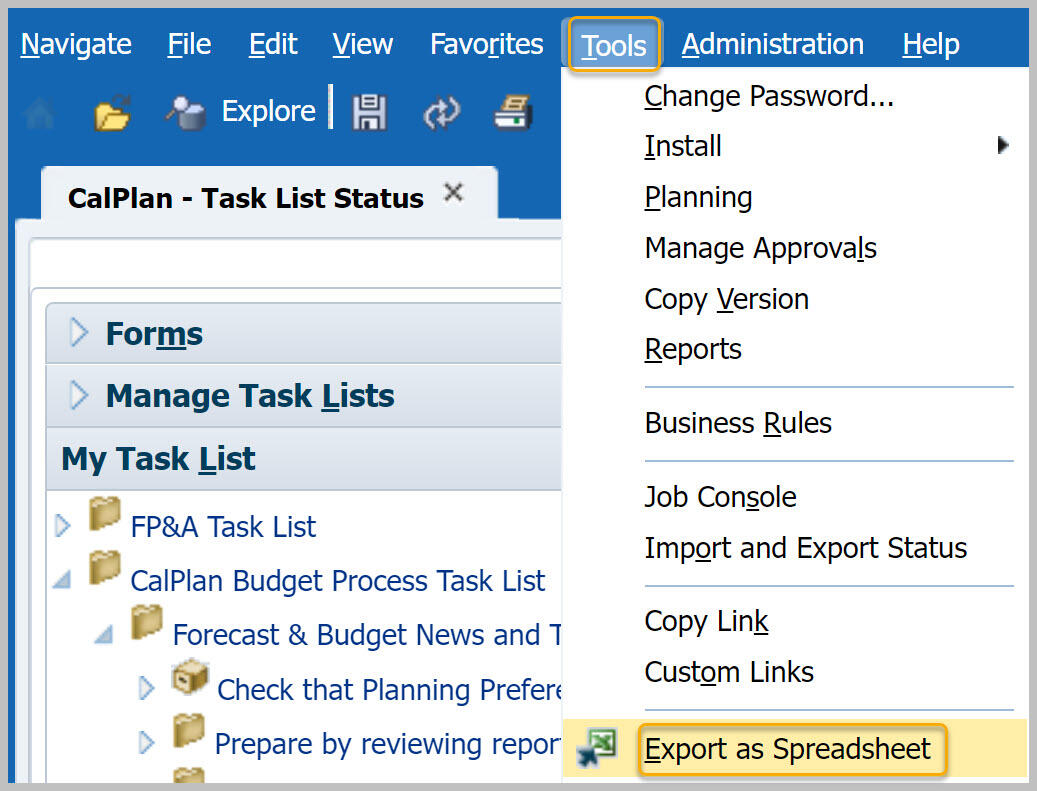Click the Check that Planning task box icon
This screenshot has width=1037, height=791.
(x=190, y=676)
